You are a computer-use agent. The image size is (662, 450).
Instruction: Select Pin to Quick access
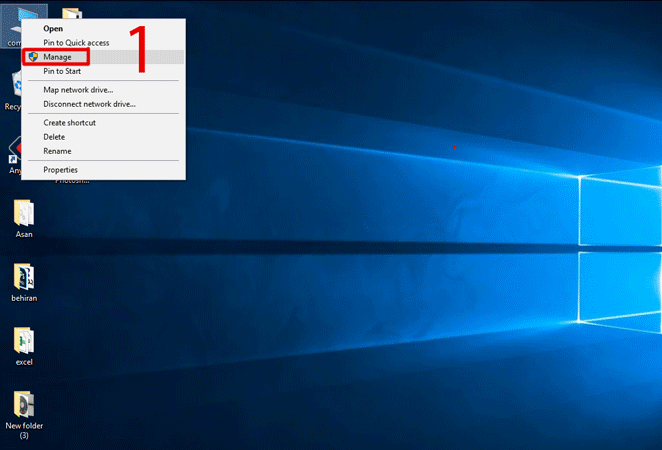pos(76,43)
